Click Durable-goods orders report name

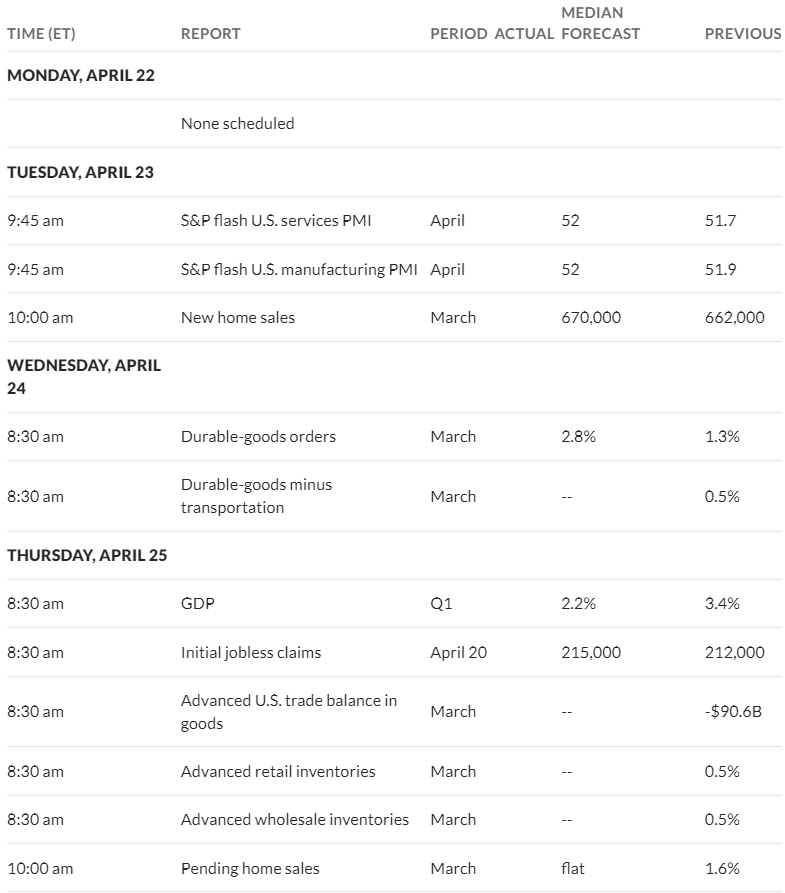click(258, 436)
